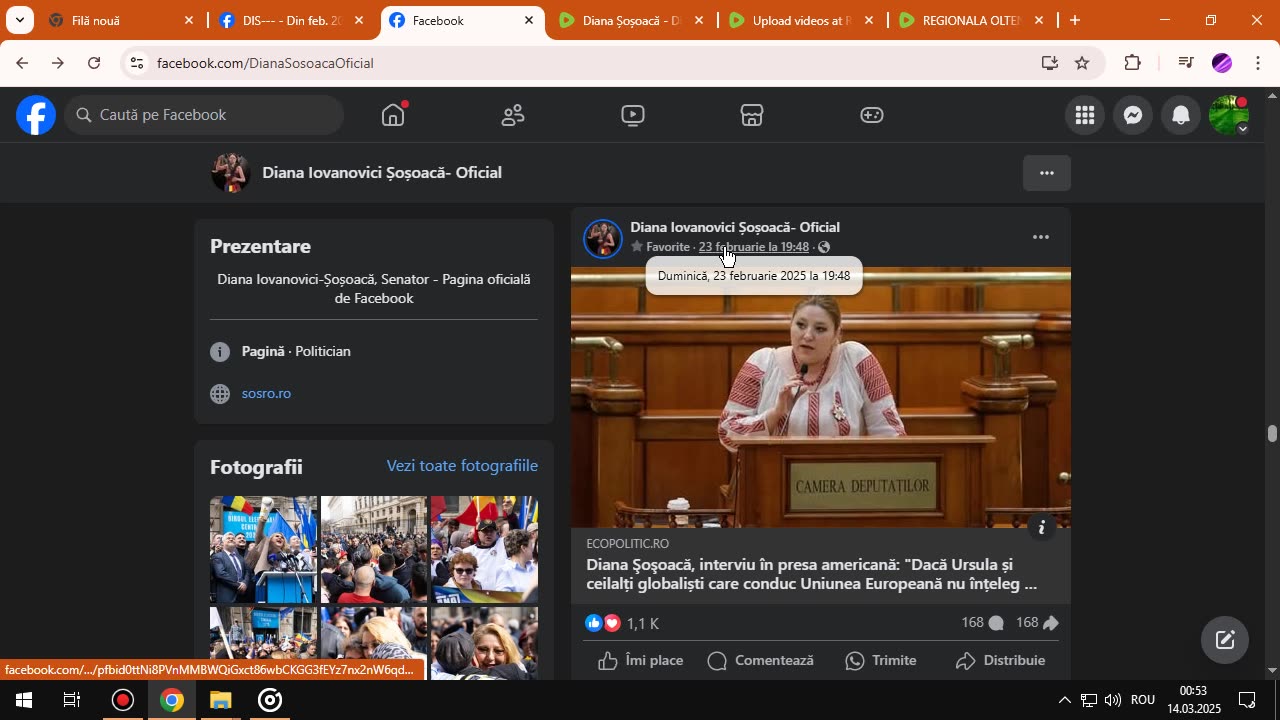Open the Facebook logo home link
Viewport: 1280px width, 720px height.
[35, 115]
